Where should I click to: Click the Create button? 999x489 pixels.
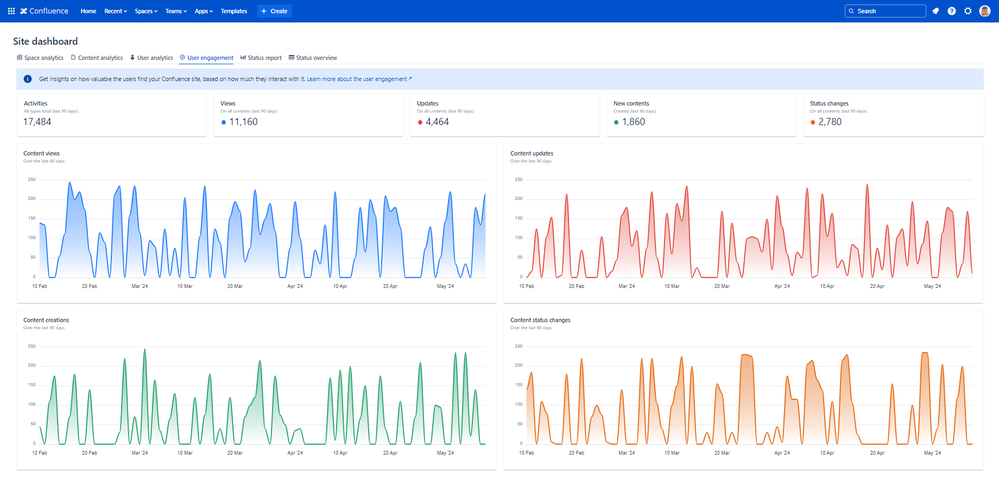pos(275,11)
